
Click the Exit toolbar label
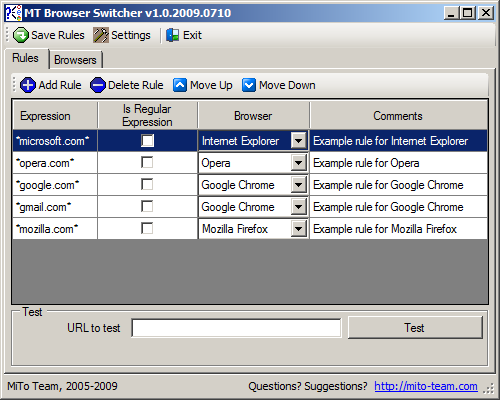[192, 35]
